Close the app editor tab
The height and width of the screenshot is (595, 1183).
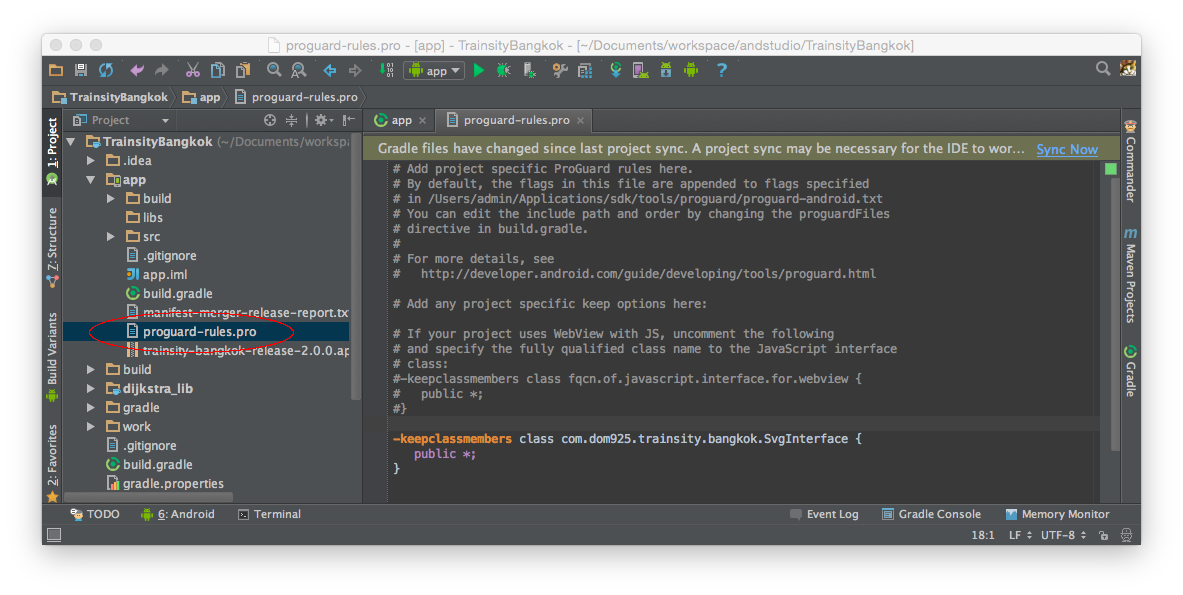click(x=422, y=121)
